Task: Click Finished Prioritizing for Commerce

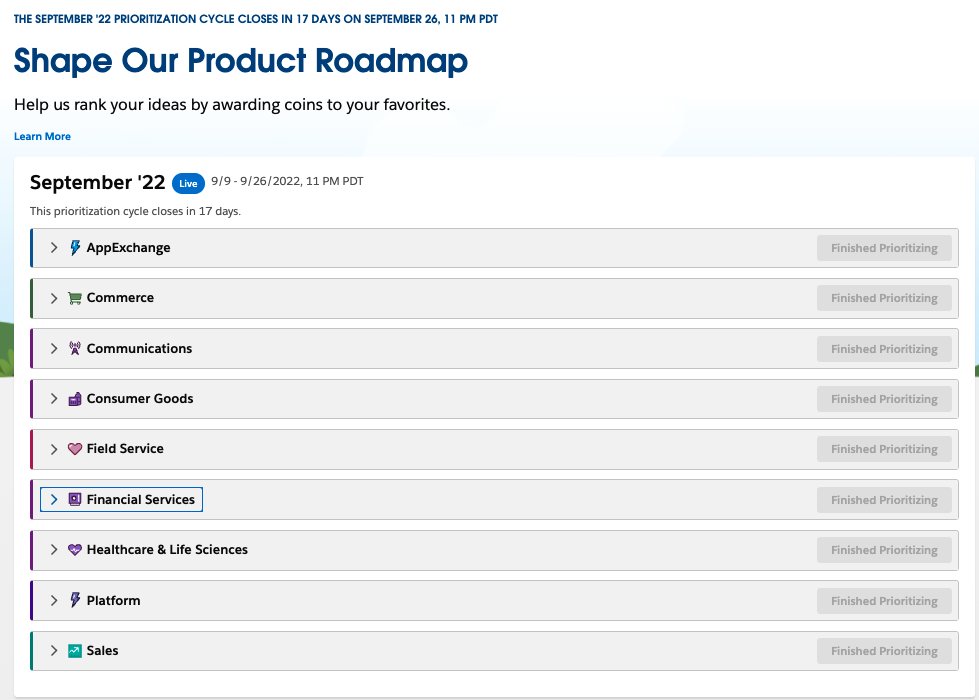Action: tap(884, 298)
